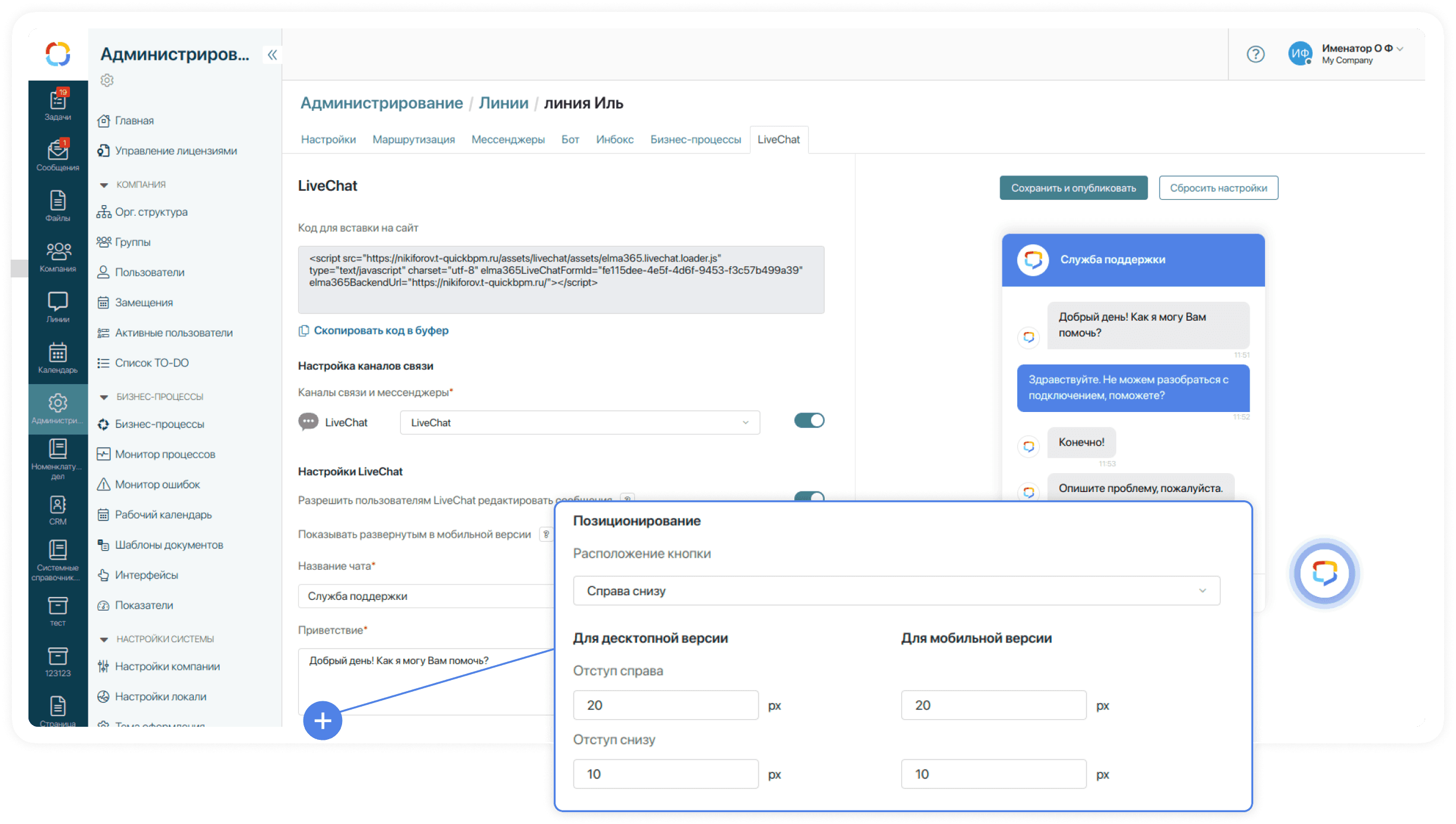Open the LiveChat channel dropdown
1456x824 pixels.
tap(580, 423)
